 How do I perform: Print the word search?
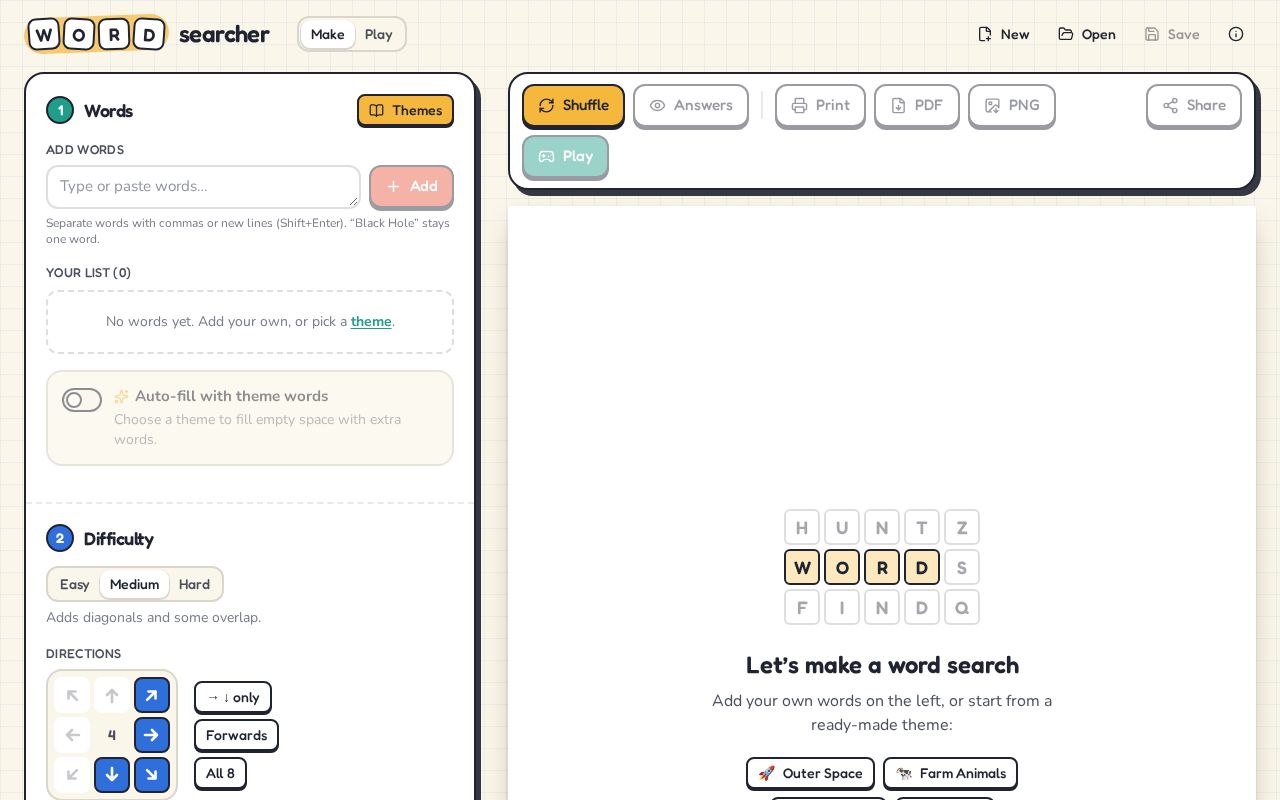[x=820, y=105]
